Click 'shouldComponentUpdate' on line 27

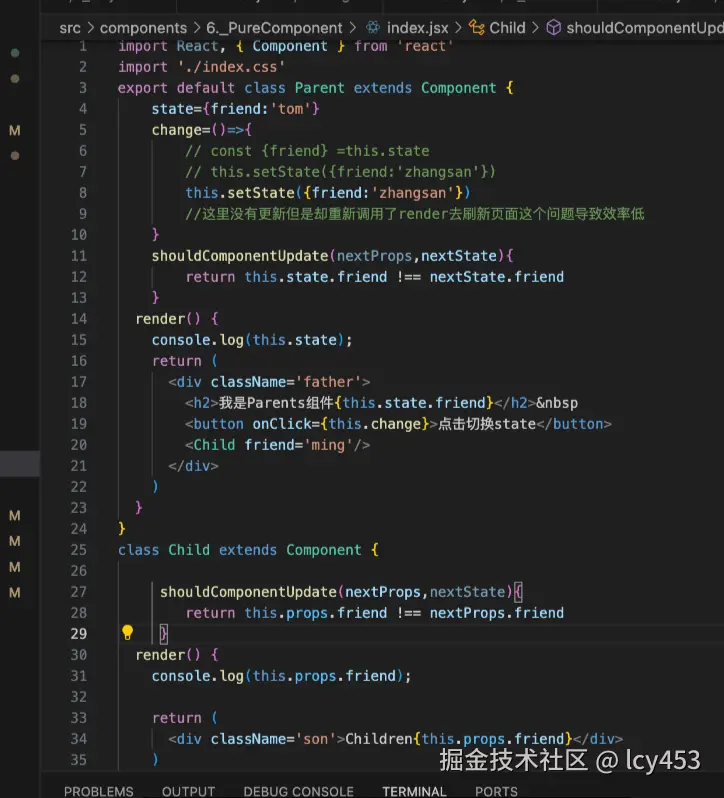pyautogui.click(x=248, y=592)
